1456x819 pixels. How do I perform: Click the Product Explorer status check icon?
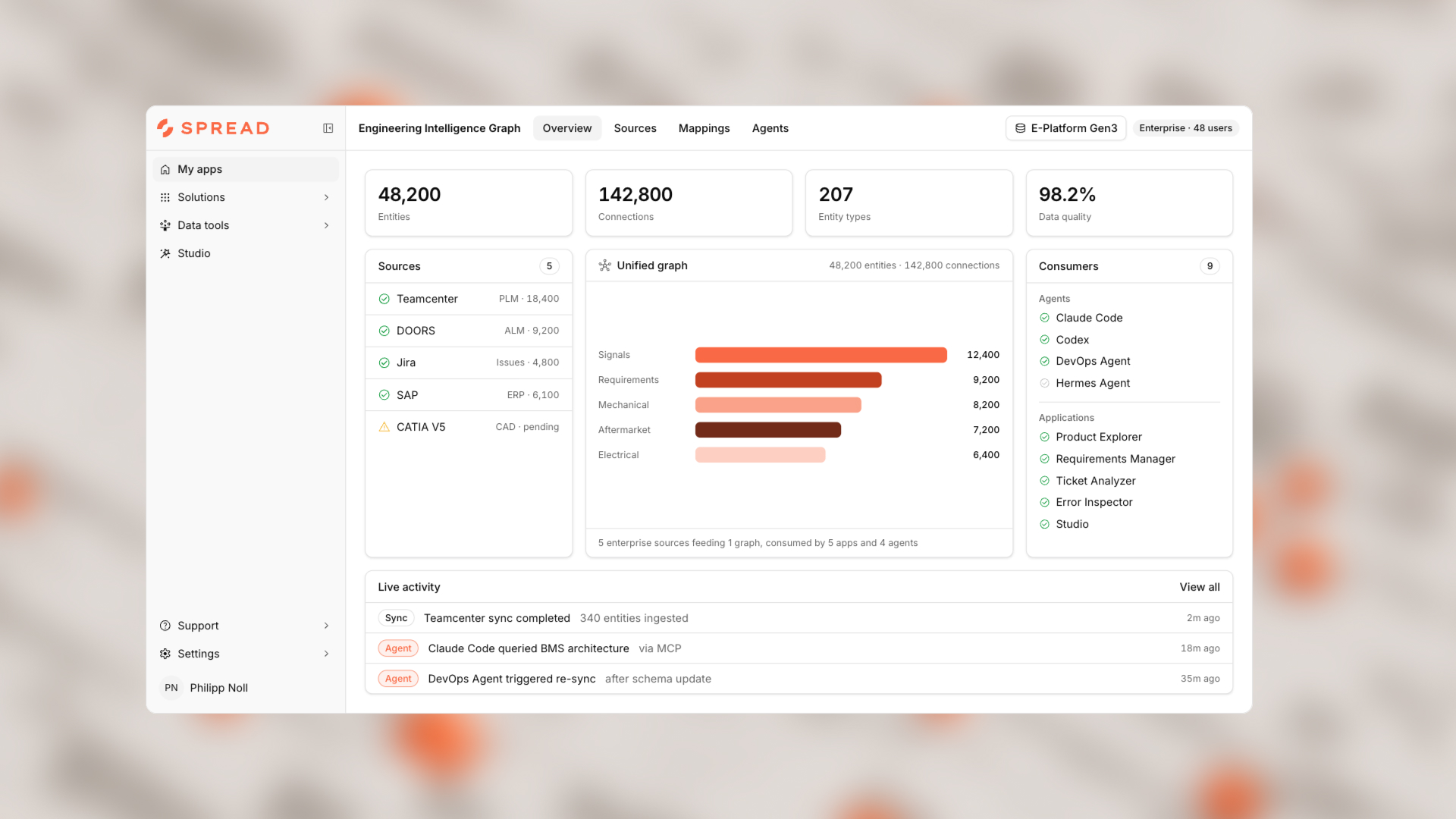coord(1044,437)
